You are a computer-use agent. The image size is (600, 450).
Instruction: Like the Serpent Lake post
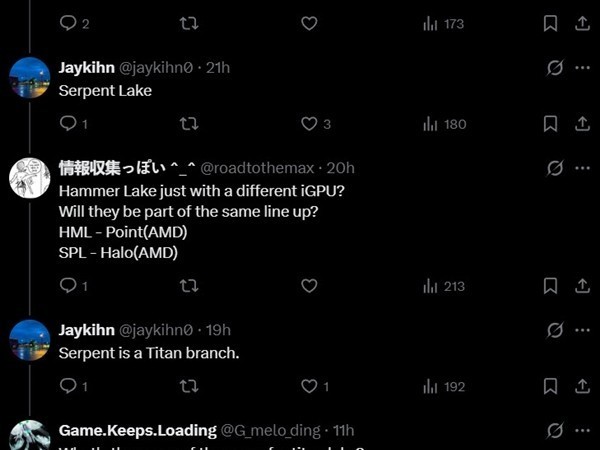(309, 124)
